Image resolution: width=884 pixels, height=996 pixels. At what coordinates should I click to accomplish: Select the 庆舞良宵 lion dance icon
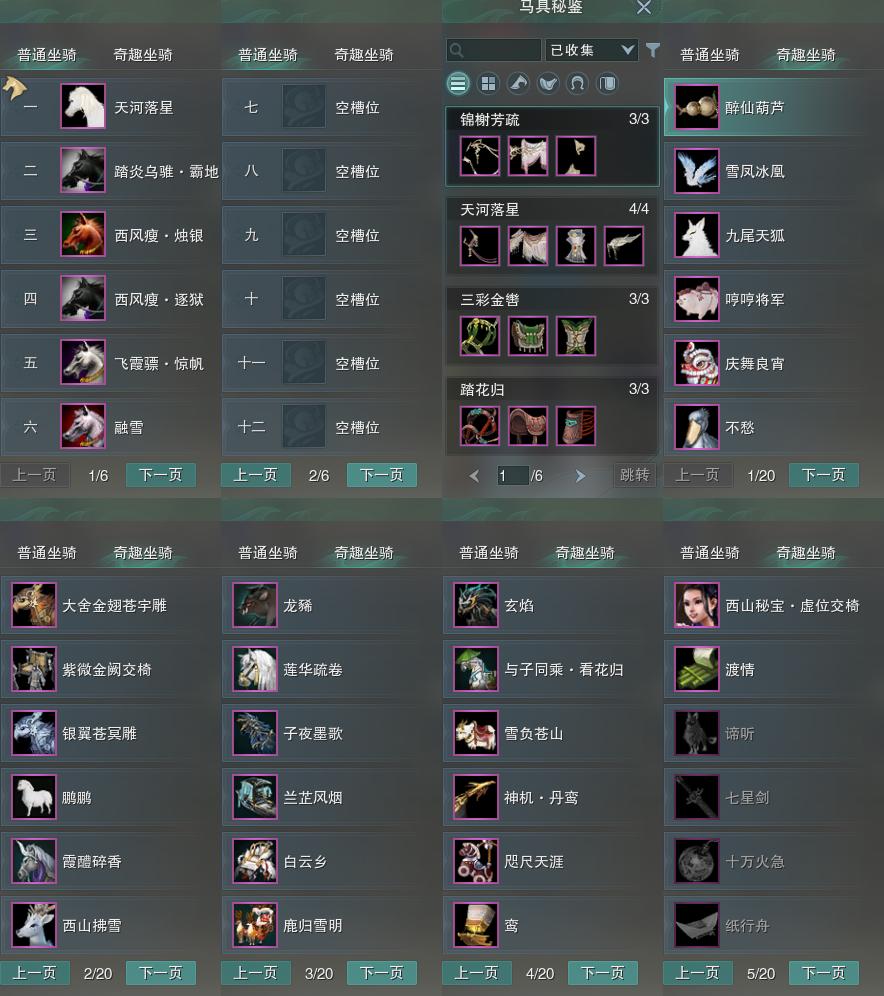click(x=697, y=363)
